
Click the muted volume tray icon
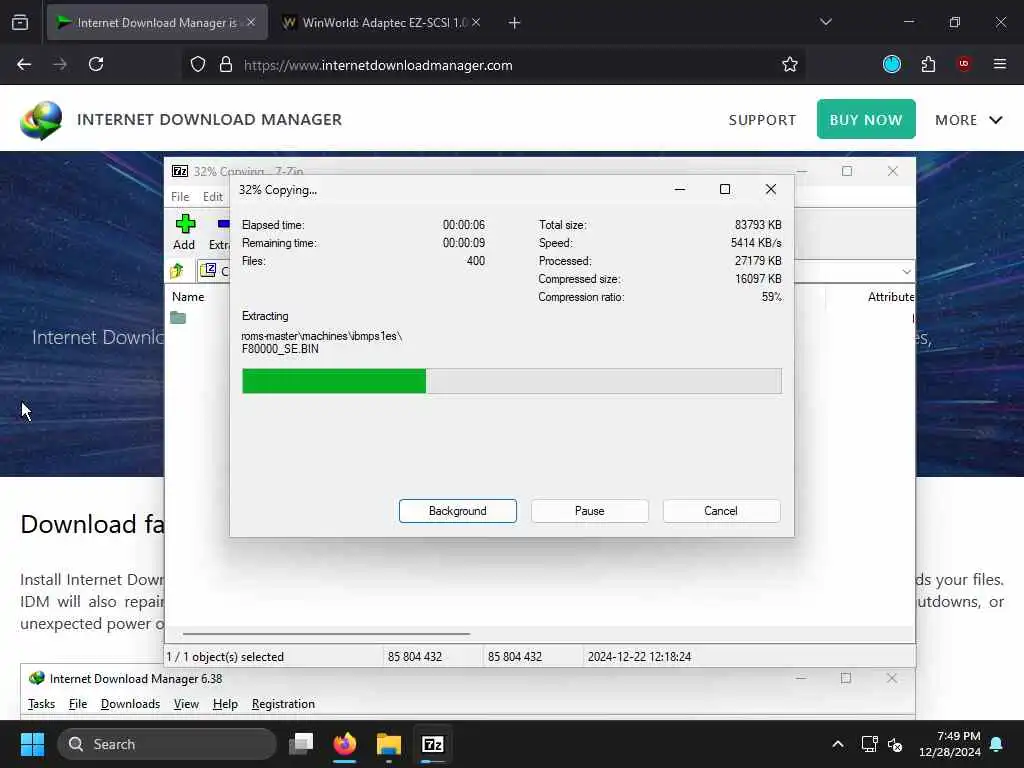click(x=895, y=744)
